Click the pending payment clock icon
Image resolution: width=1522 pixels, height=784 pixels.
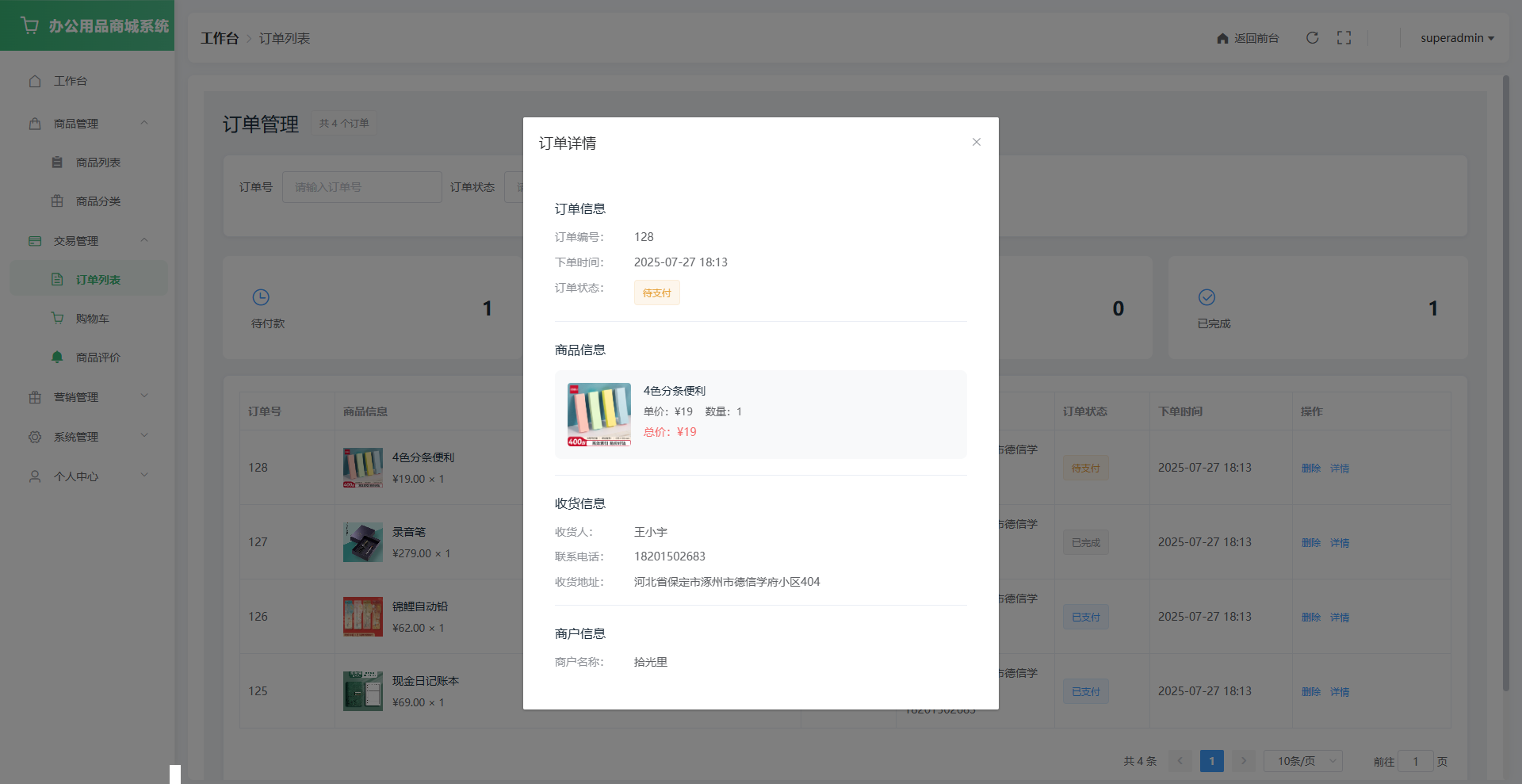(x=261, y=297)
